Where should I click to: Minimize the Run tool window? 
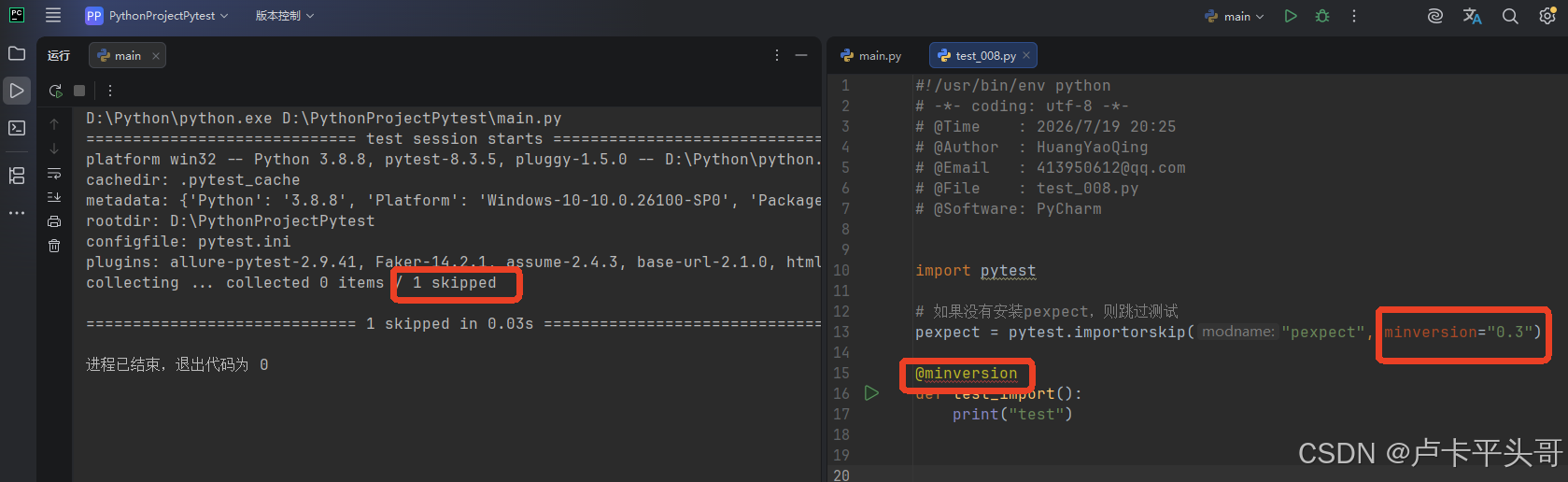click(x=801, y=56)
